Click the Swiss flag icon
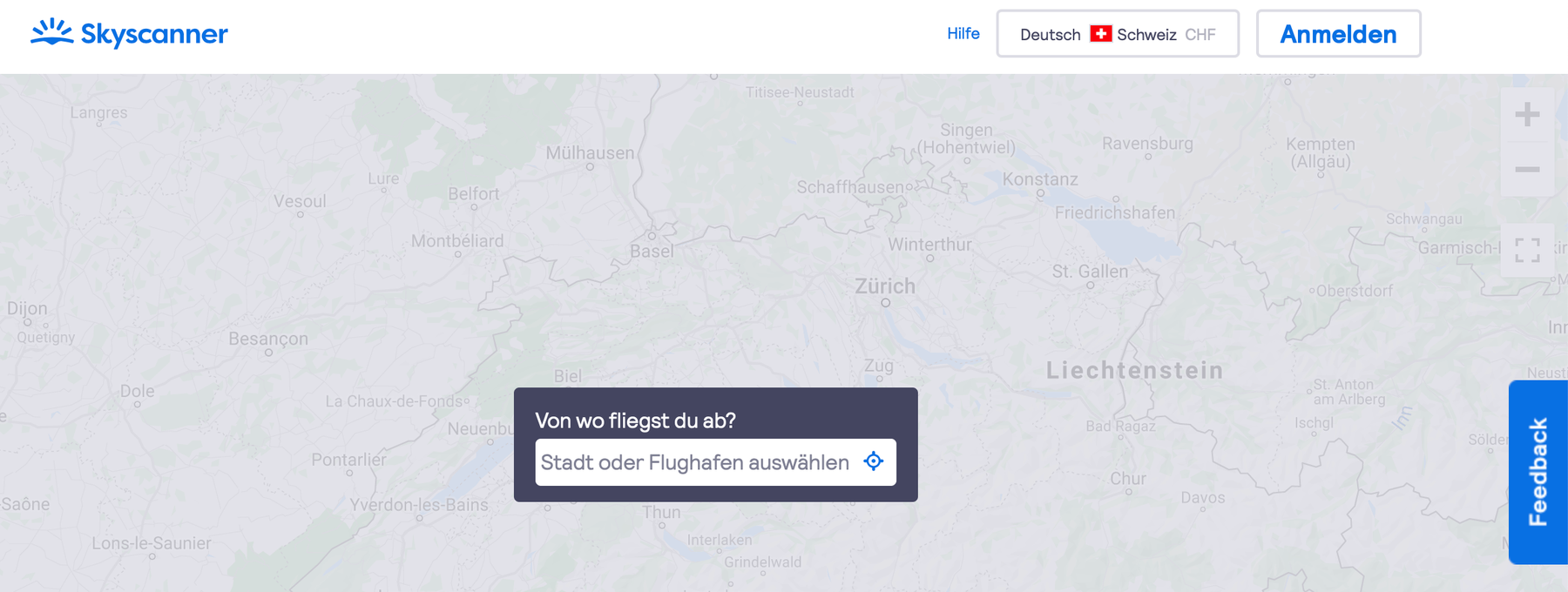Viewport: 1568px width, 592px height. [x=1101, y=34]
